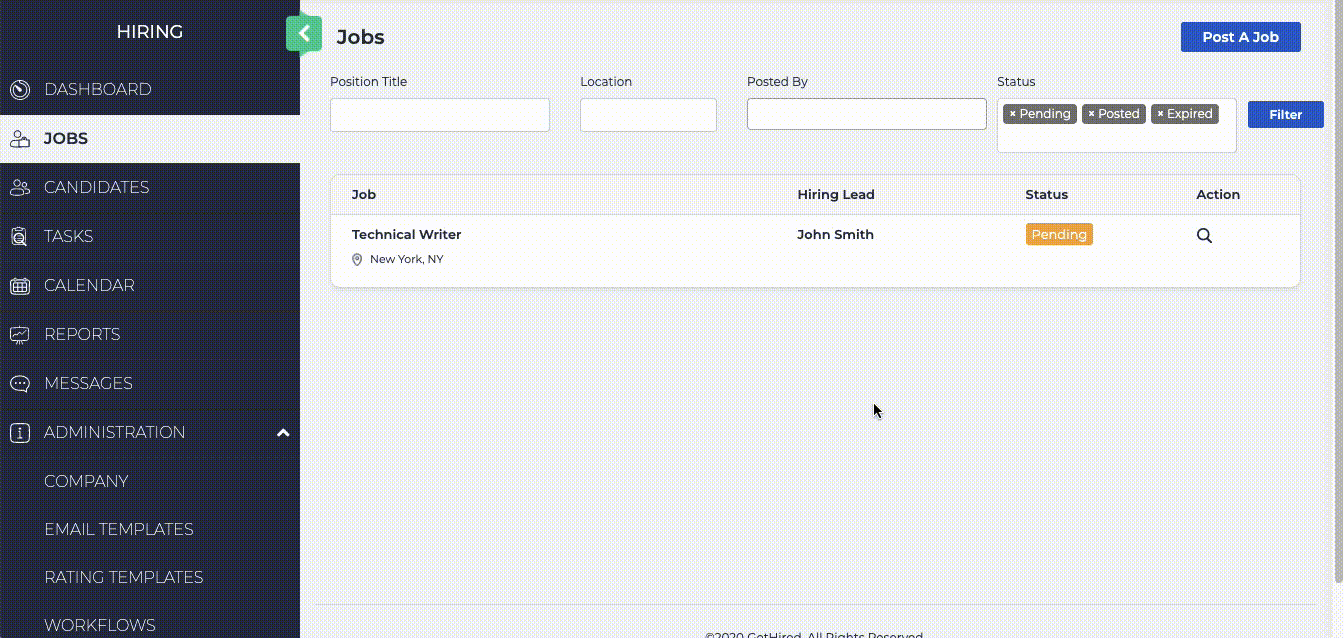This screenshot has height=638, width=1344.
Task: Click the Post A Job button
Action: click(1240, 37)
